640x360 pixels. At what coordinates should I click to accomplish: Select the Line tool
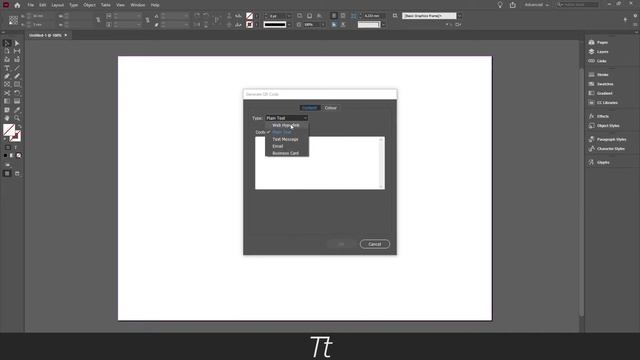click(17, 68)
